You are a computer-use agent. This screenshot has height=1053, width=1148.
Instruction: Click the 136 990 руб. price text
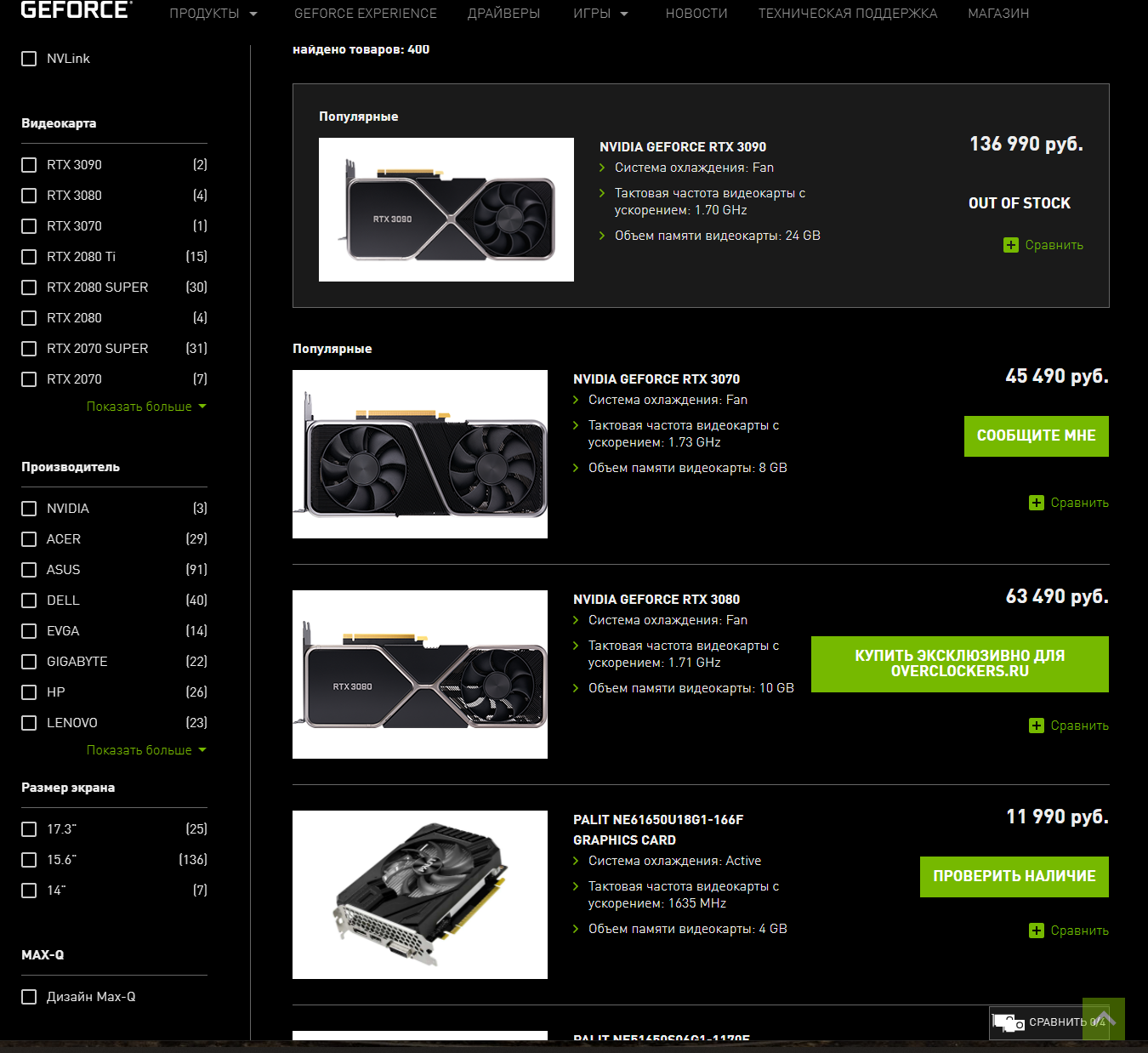pyautogui.click(x=1026, y=145)
